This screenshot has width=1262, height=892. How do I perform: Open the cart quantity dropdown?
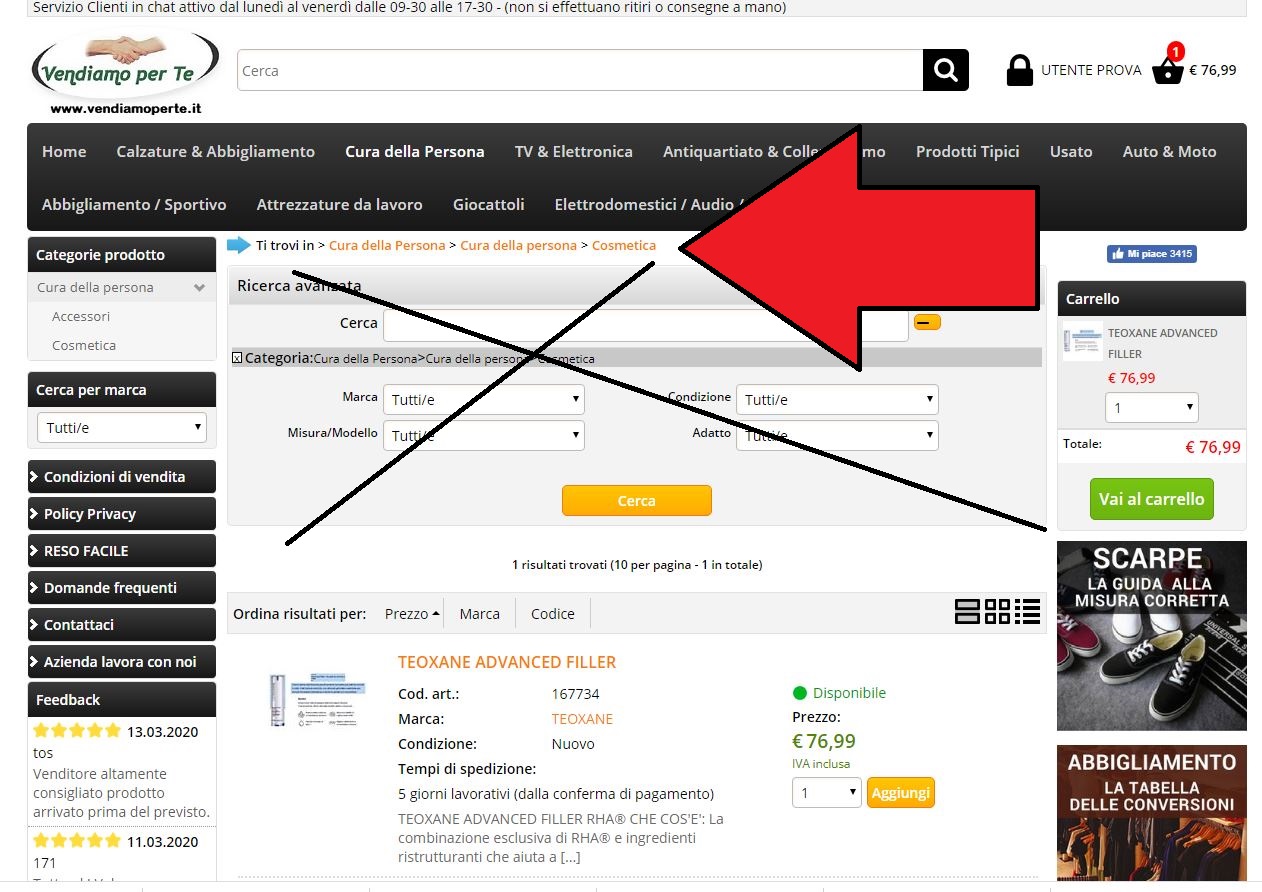click(x=1151, y=408)
